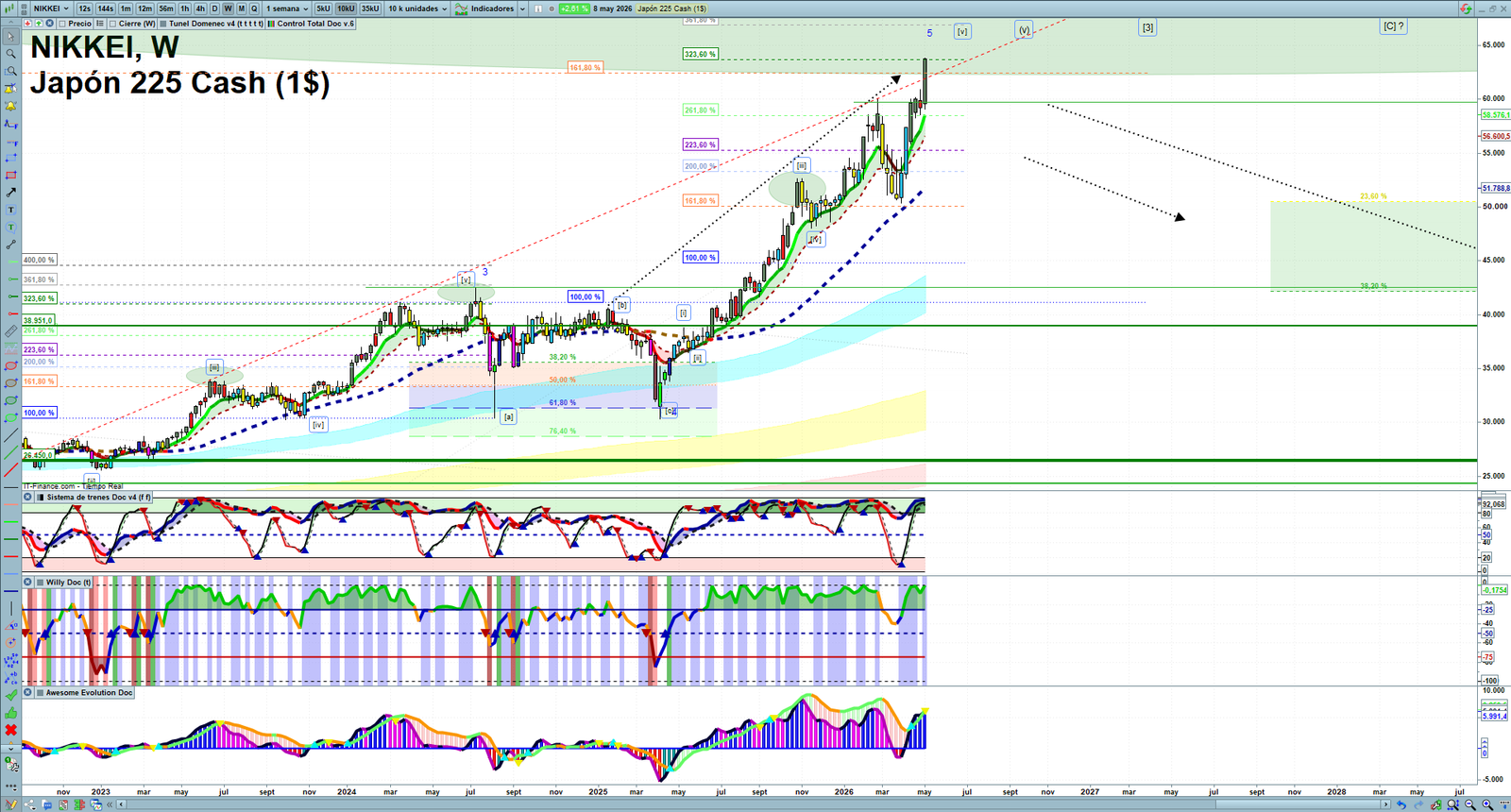Click the '56.576,1' price axis label
The width and height of the screenshot is (1511, 812).
coord(1495,115)
